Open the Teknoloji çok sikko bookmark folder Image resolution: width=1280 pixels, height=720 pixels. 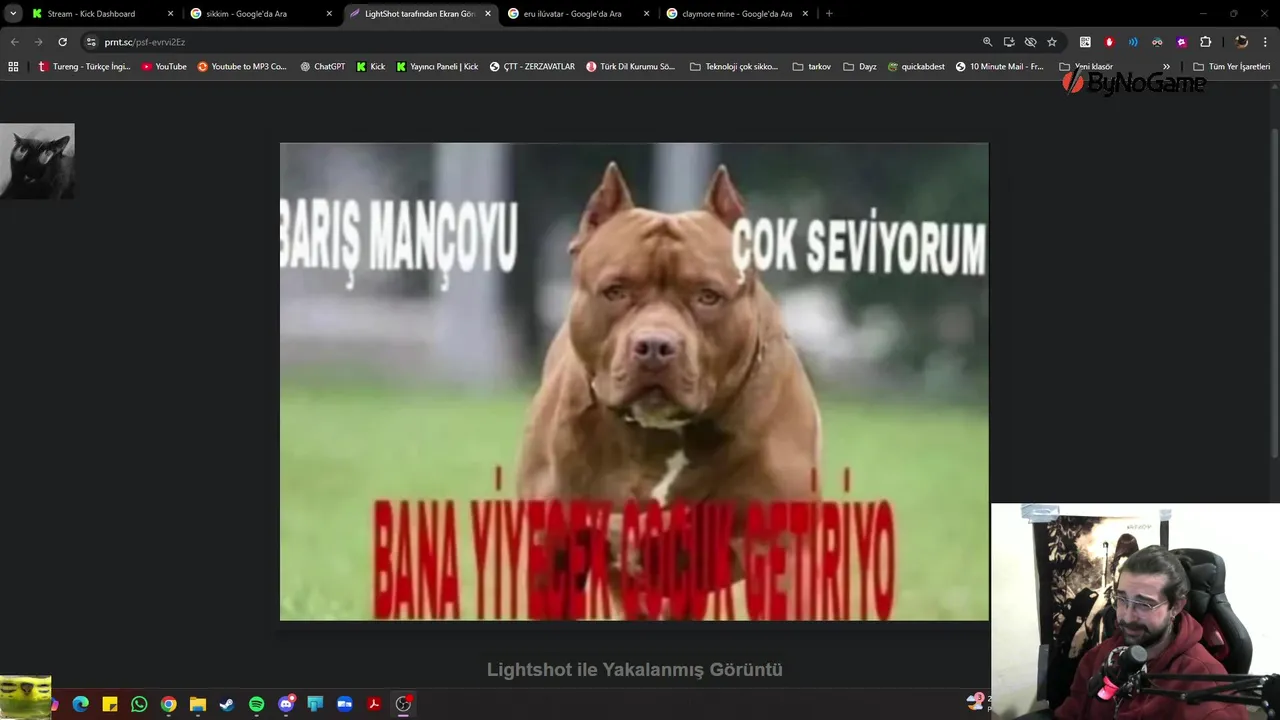[734, 67]
